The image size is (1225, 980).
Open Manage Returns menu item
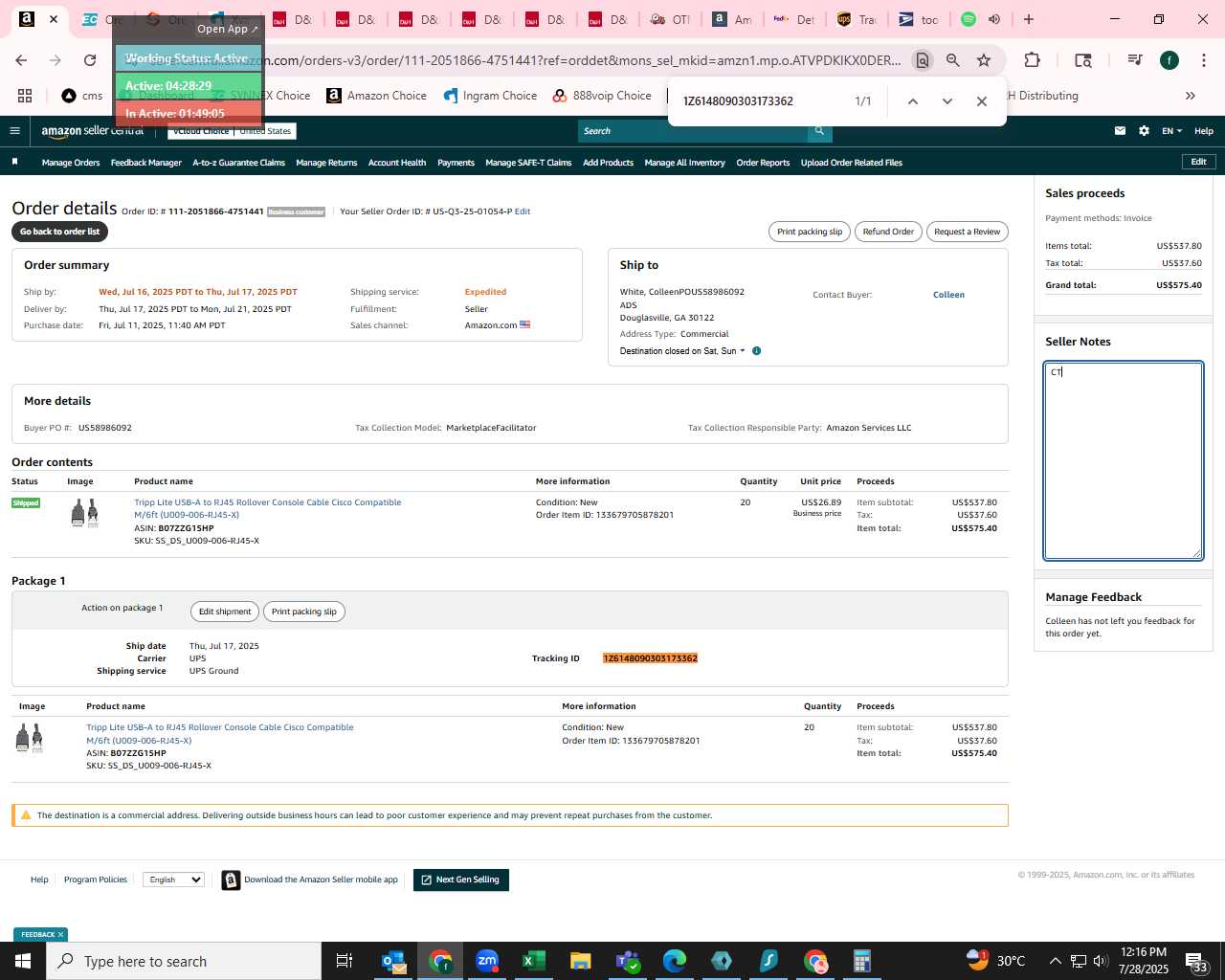[326, 163]
